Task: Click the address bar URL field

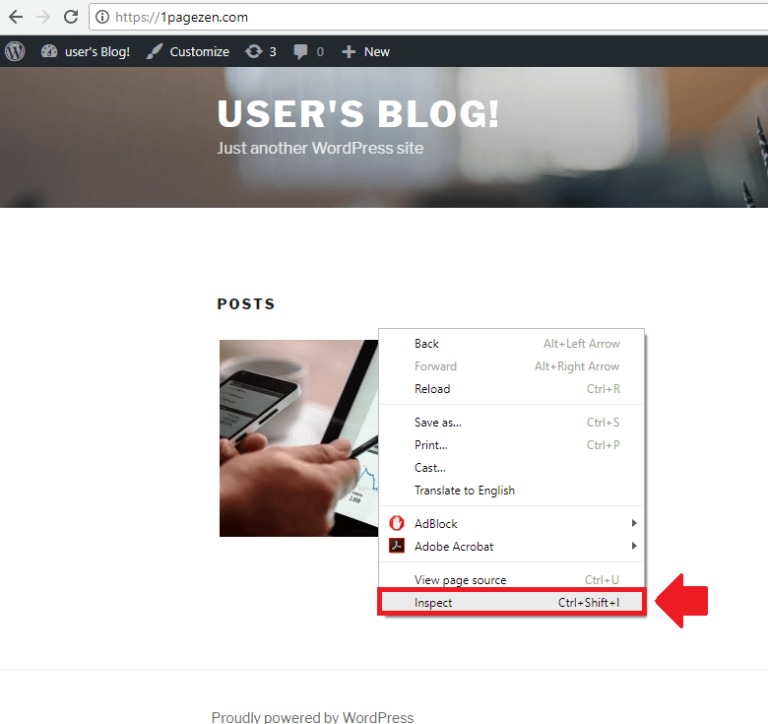Action: click(x=429, y=17)
